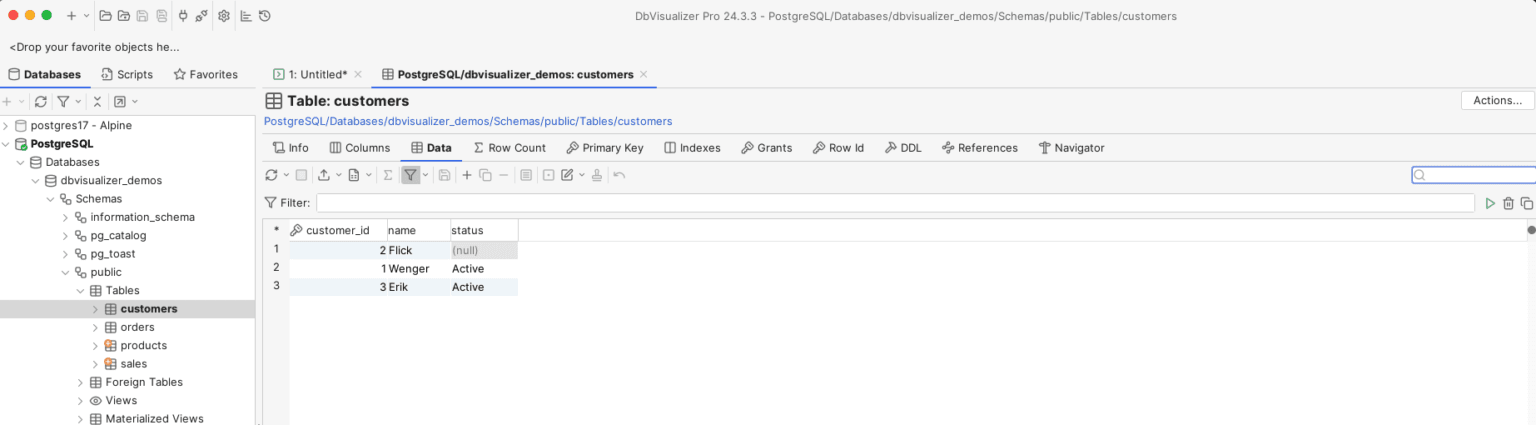Viewport: 1536px width, 425px height.
Task: Open the export dropdown arrow in grid toolbar
Action: [339, 175]
